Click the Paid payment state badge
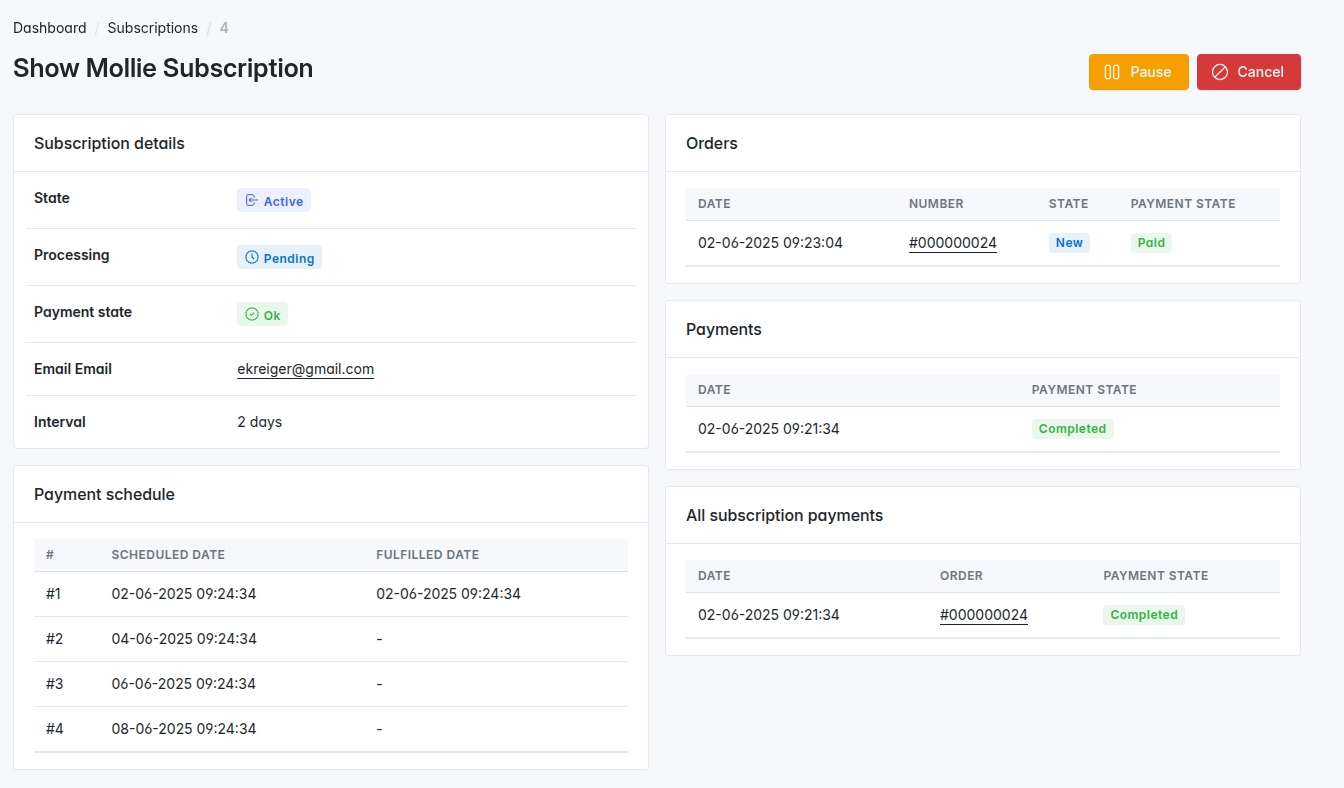 (x=1151, y=243)
